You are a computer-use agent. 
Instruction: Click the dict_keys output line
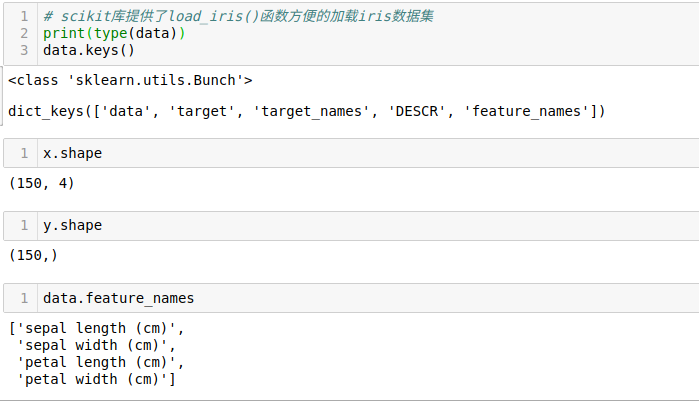(307, 111)
